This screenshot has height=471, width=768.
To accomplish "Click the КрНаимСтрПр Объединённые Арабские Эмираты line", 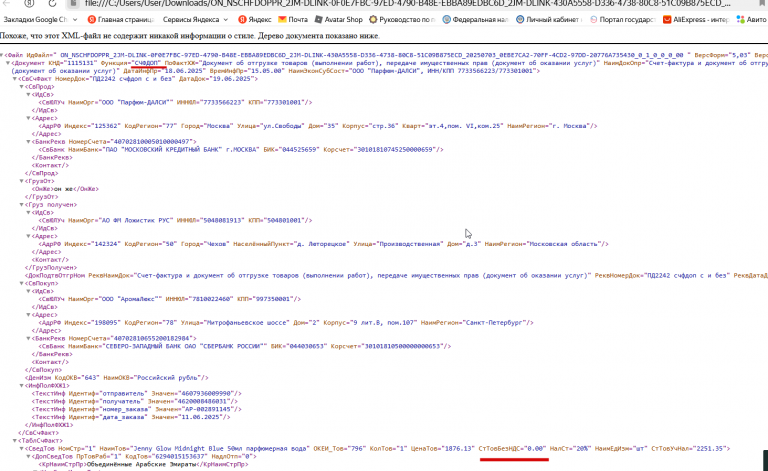I will 144,464.
